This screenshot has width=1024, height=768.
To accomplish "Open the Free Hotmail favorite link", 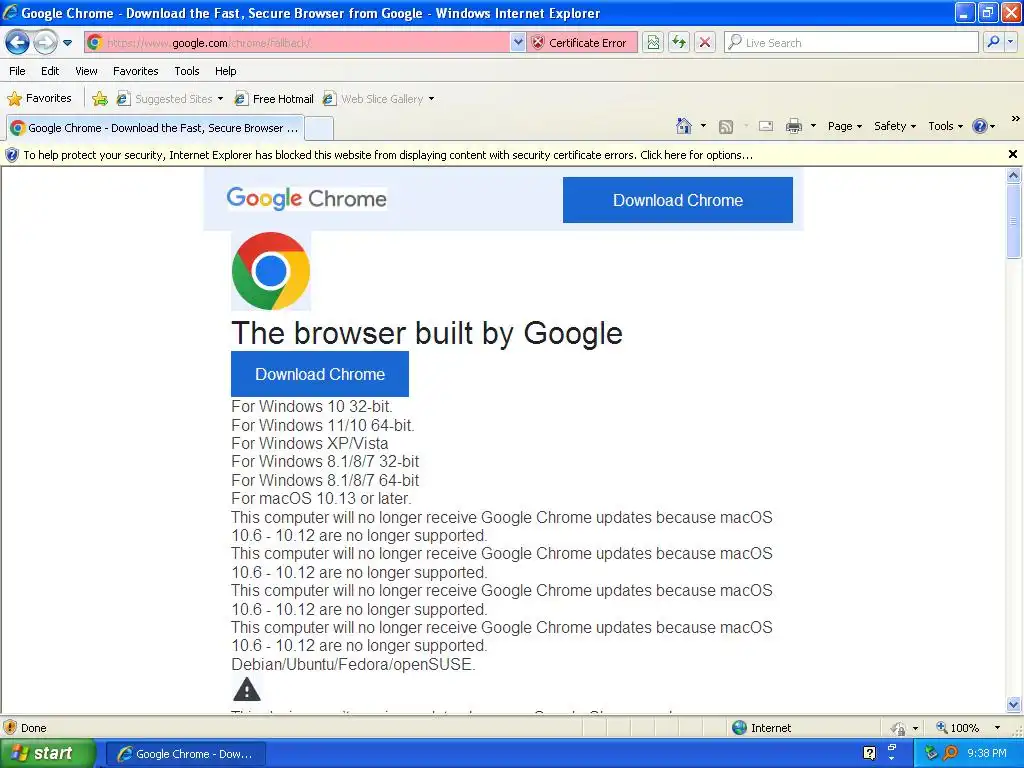I will coord(274,99).
